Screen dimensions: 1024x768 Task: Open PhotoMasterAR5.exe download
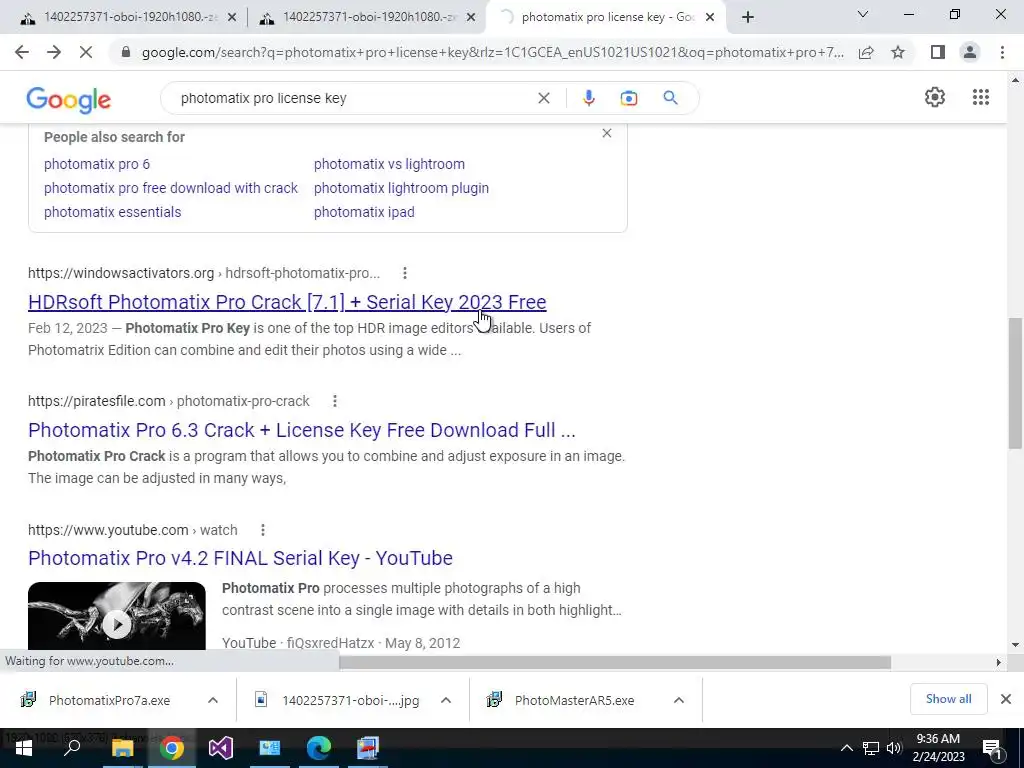pyautogui.click(x=575, y=700)
